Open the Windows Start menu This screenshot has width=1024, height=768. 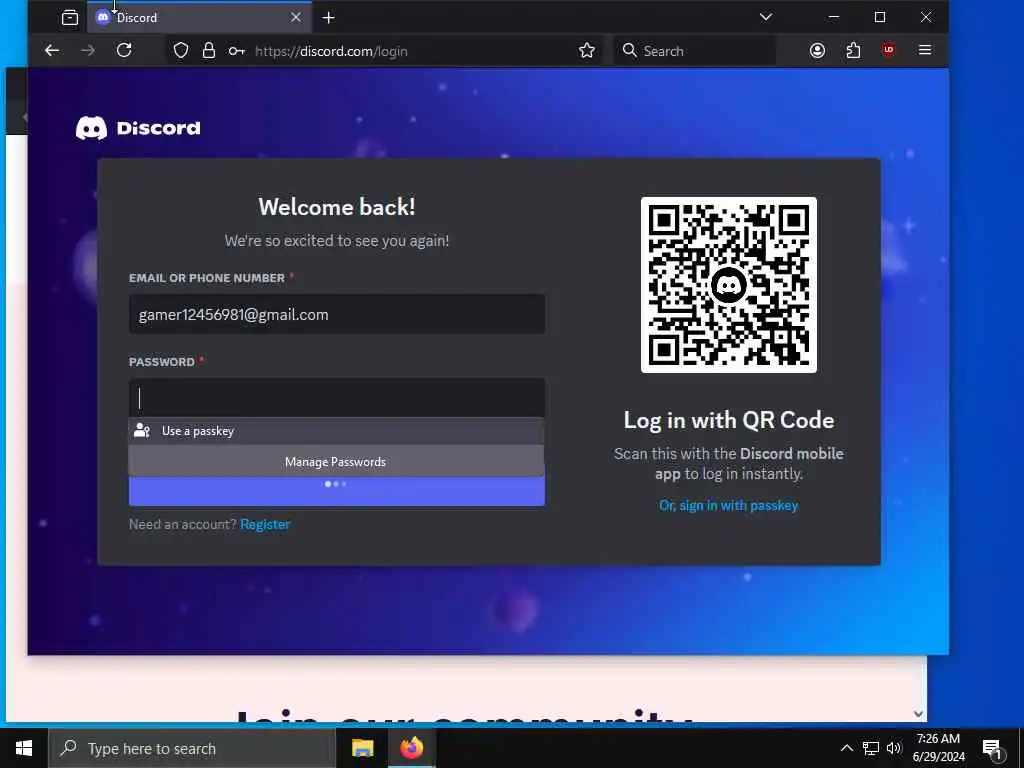coord(24,748)
